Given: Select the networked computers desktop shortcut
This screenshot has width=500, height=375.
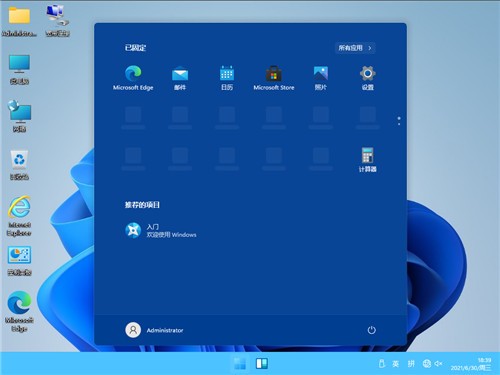Looking at the screenshot, I should [58, 21].
